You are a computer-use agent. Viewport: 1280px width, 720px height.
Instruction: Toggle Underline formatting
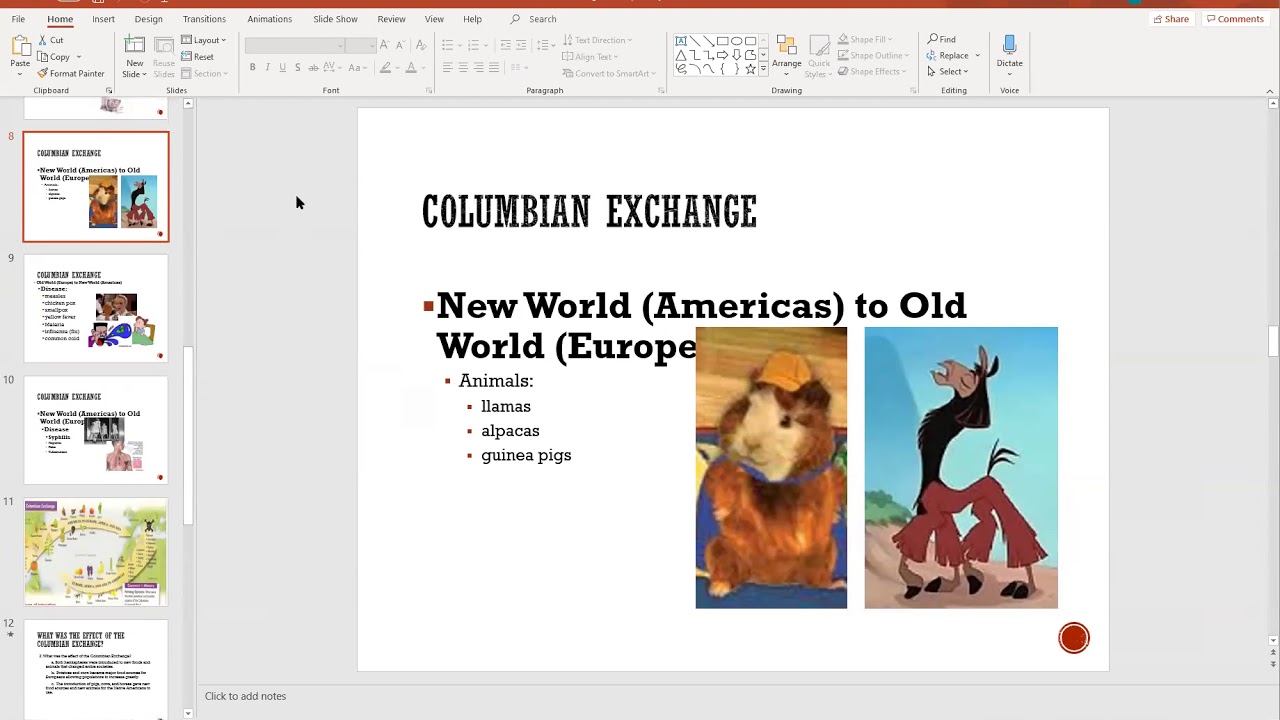pyautogui.click(x=282, y=67)
